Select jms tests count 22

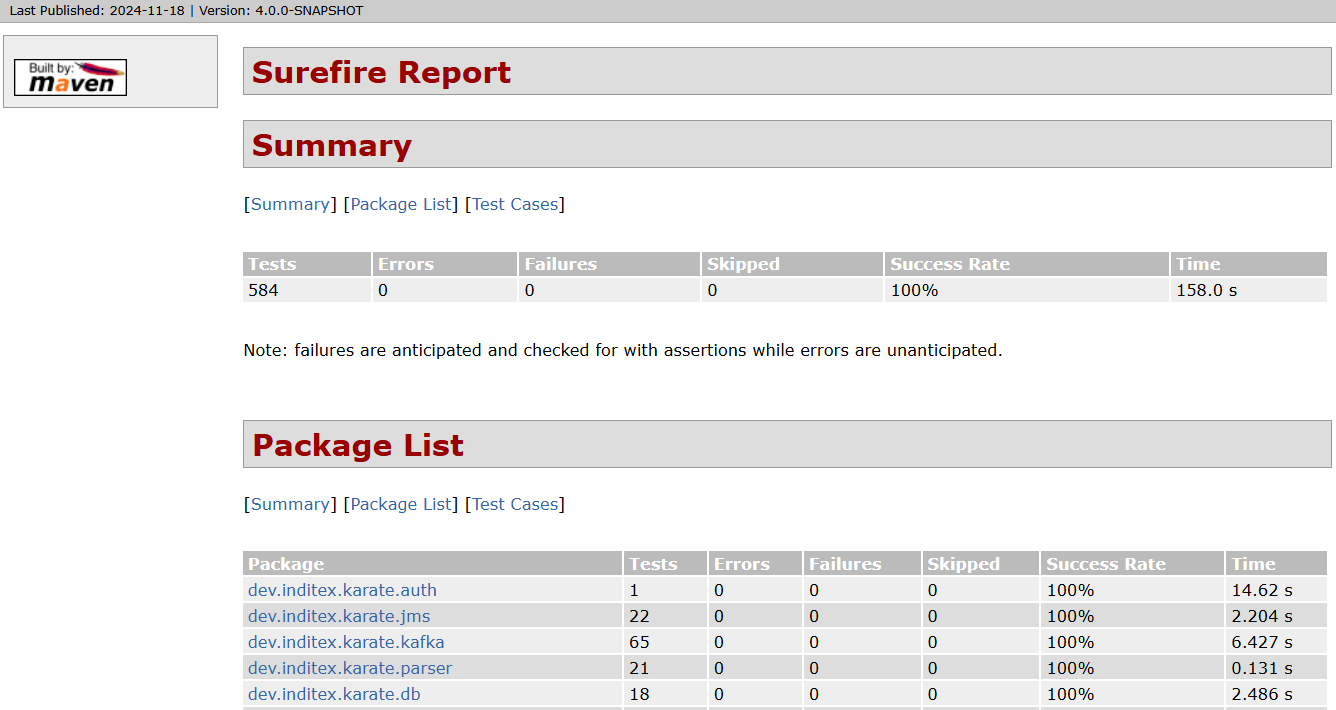tap(639, 616)
